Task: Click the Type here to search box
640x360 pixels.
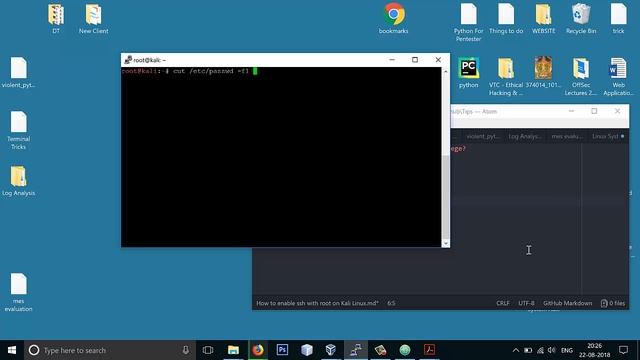Action: pos(110,350)
